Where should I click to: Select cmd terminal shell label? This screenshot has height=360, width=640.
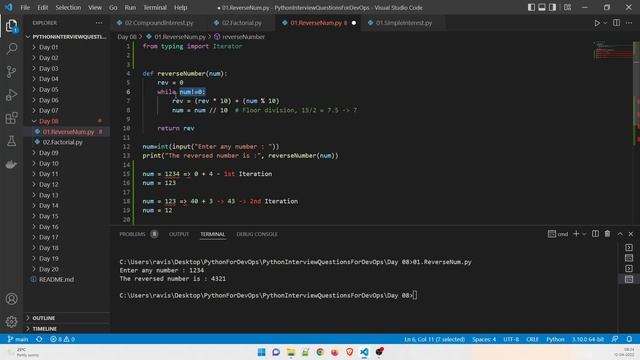(x=558, y=234)
